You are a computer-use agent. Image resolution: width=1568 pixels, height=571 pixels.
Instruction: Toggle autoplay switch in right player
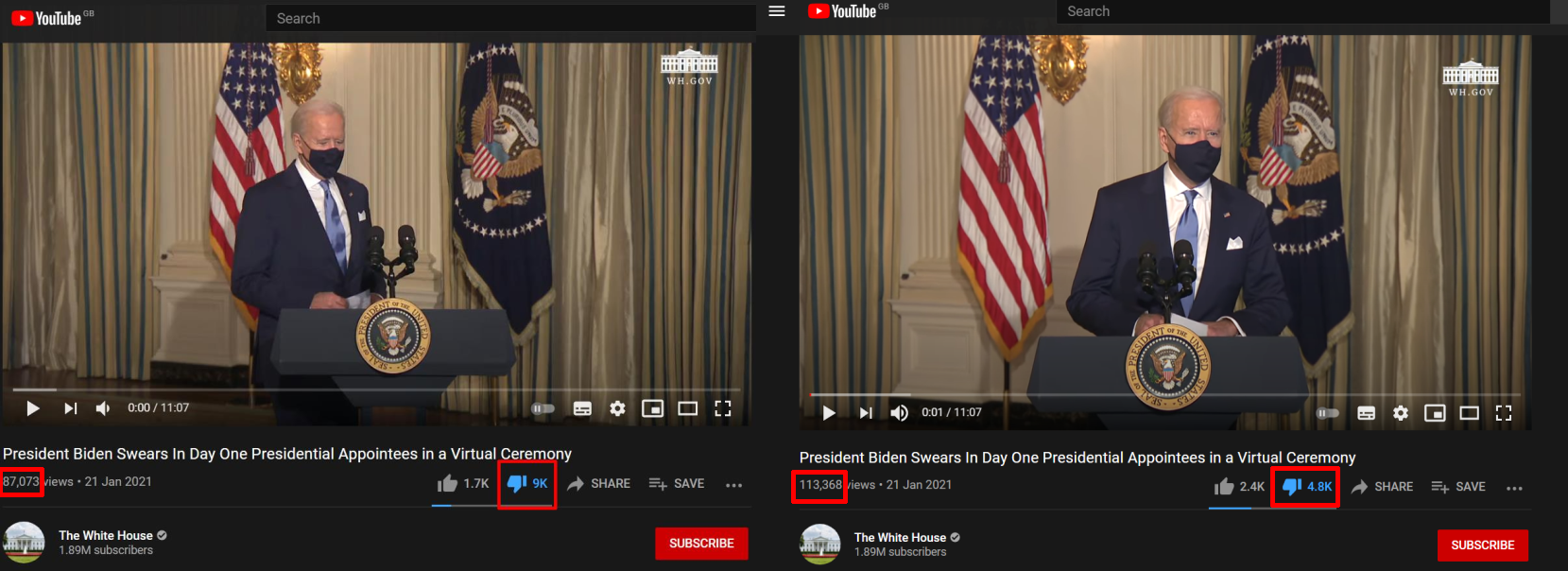point(1328,413)
